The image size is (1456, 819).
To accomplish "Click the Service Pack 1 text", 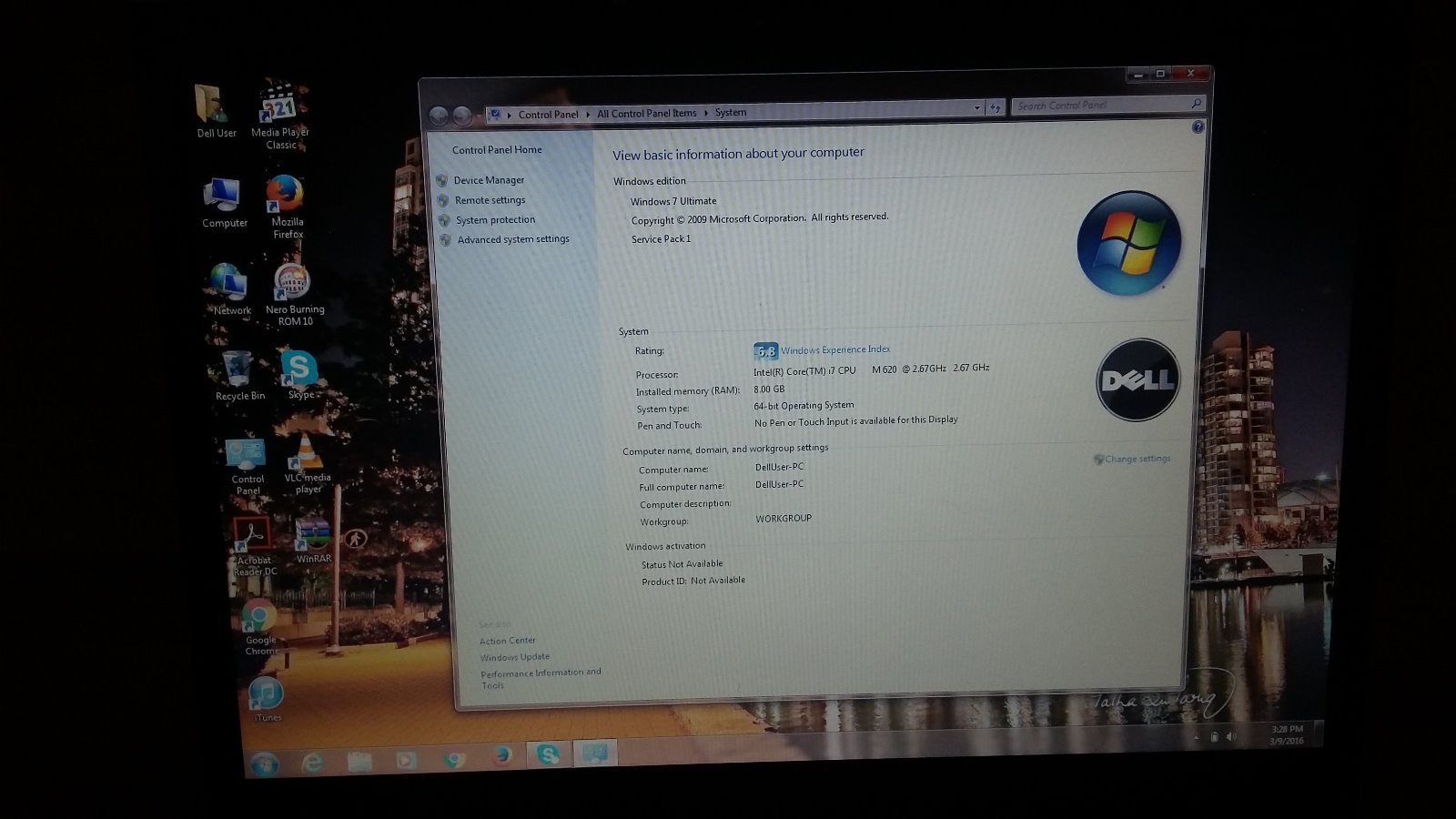I will click(x=662, y=239).
